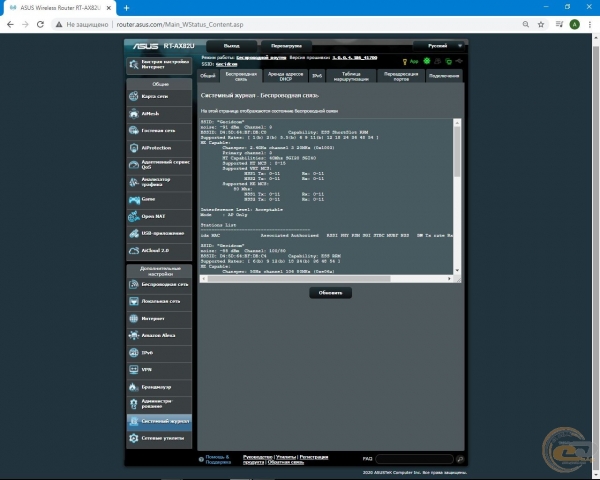600x480 pixels.
Task: Click the Stations List text in the log
Action: (218, 225)
